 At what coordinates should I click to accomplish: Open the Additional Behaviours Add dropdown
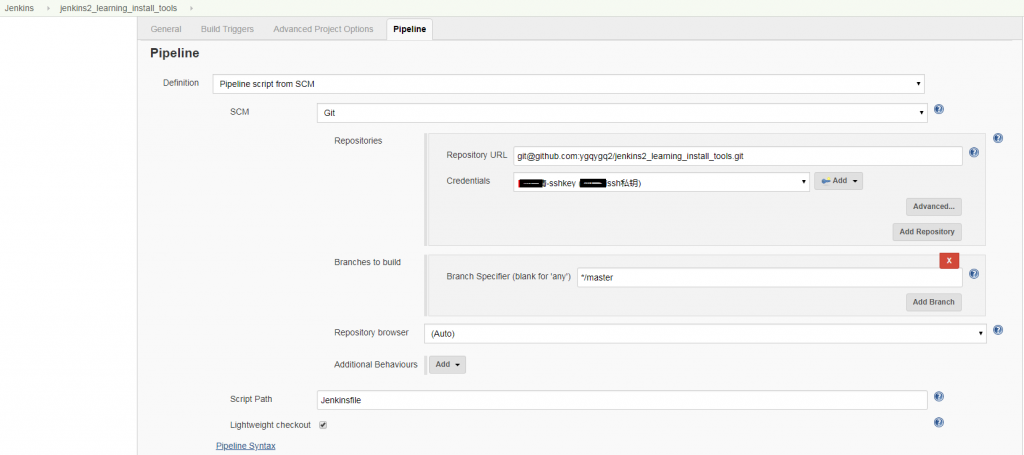[x=447, y=364]
